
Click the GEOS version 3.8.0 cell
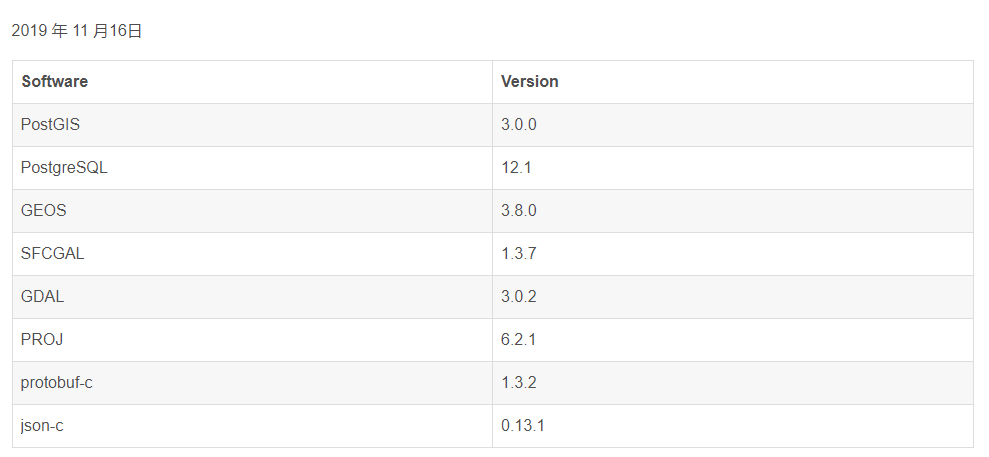[x=519, y=211]
